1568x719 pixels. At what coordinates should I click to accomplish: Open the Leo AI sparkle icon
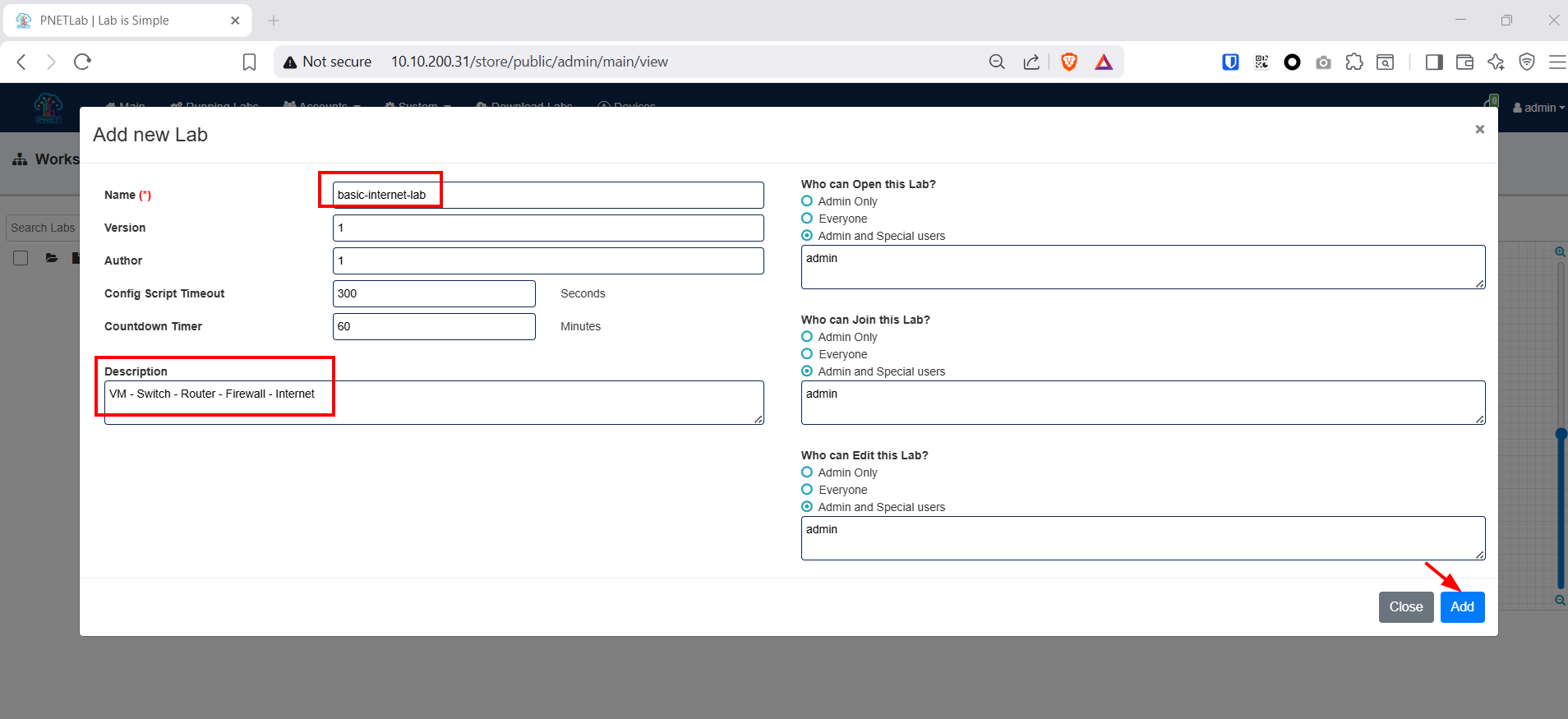1496,62
